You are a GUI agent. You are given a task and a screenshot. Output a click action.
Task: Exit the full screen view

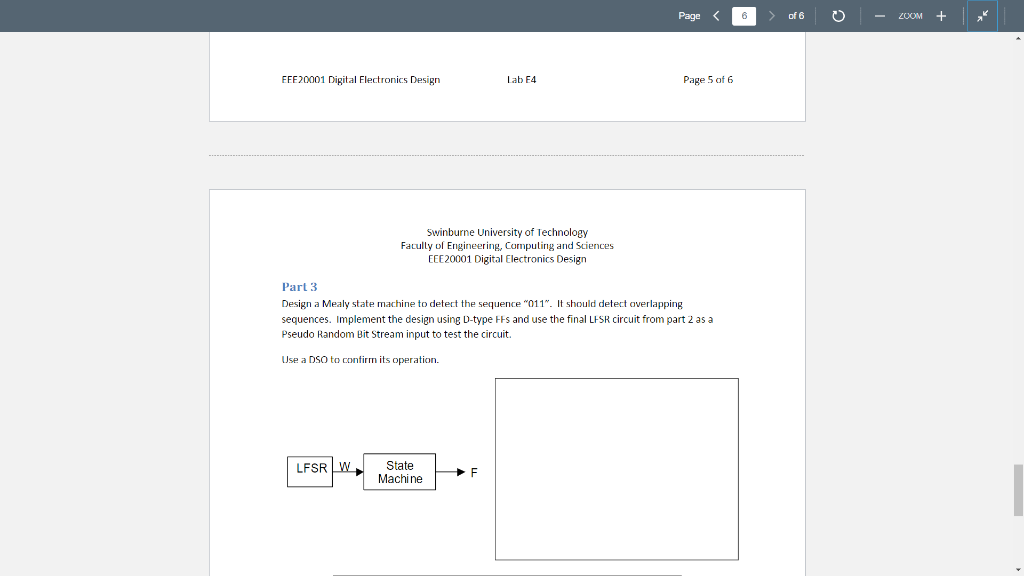(x=981, y=15)
